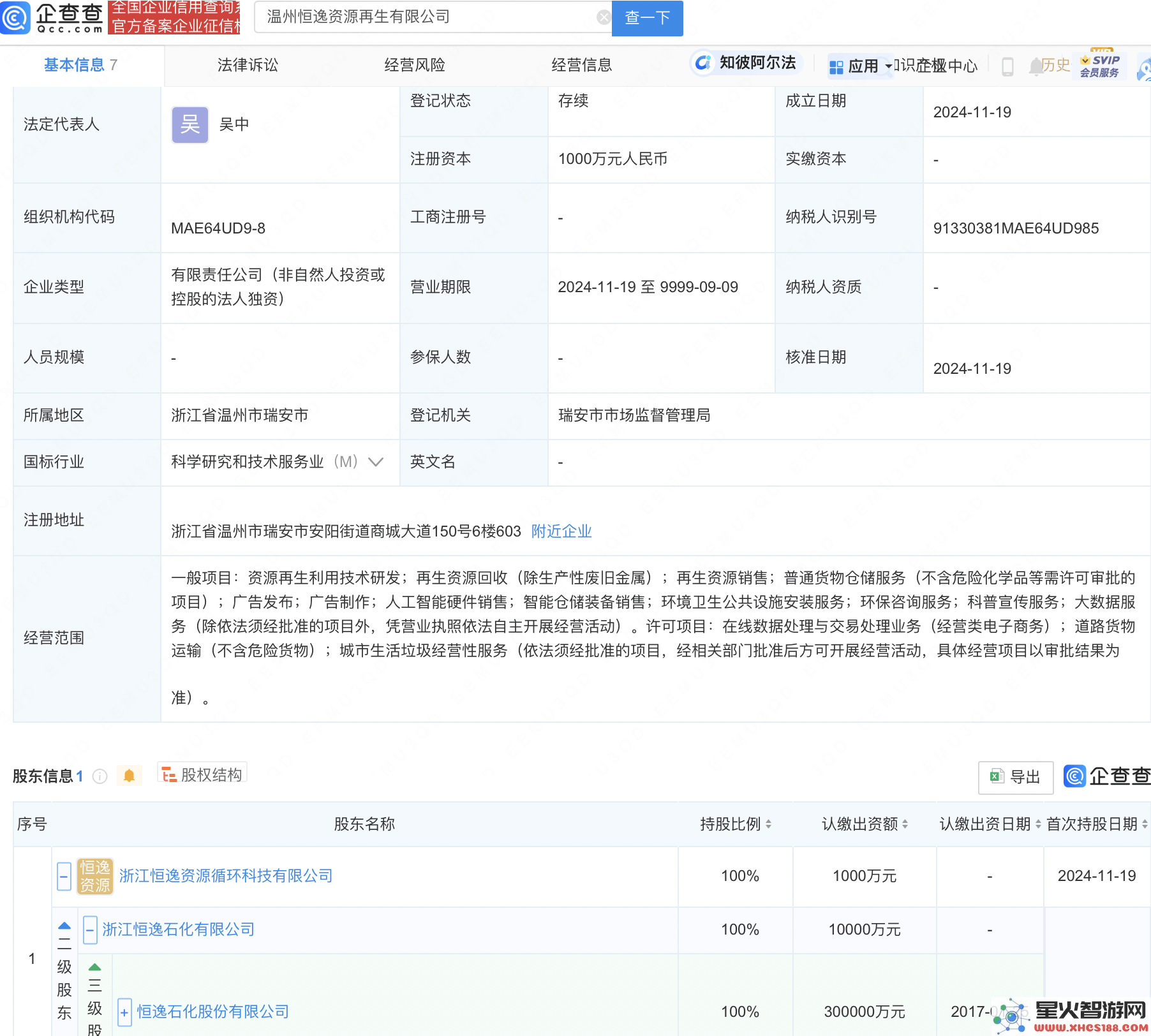Switch to the 基本信息 tab

80,65
